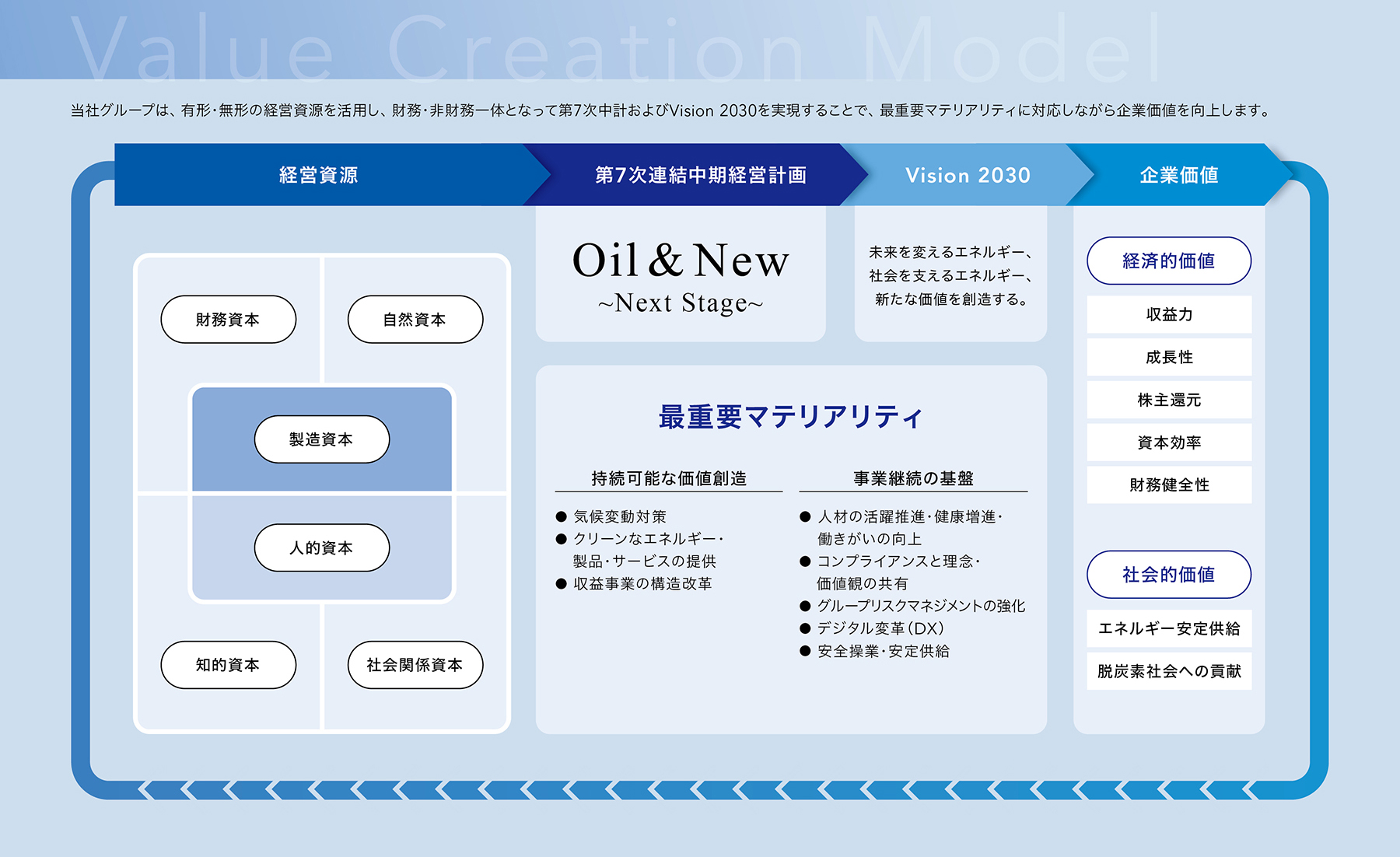The width and height of the screenshot is (1400, 857).
Task: Open the 社会的価値 badge
Action: [x=1168, y=575]
